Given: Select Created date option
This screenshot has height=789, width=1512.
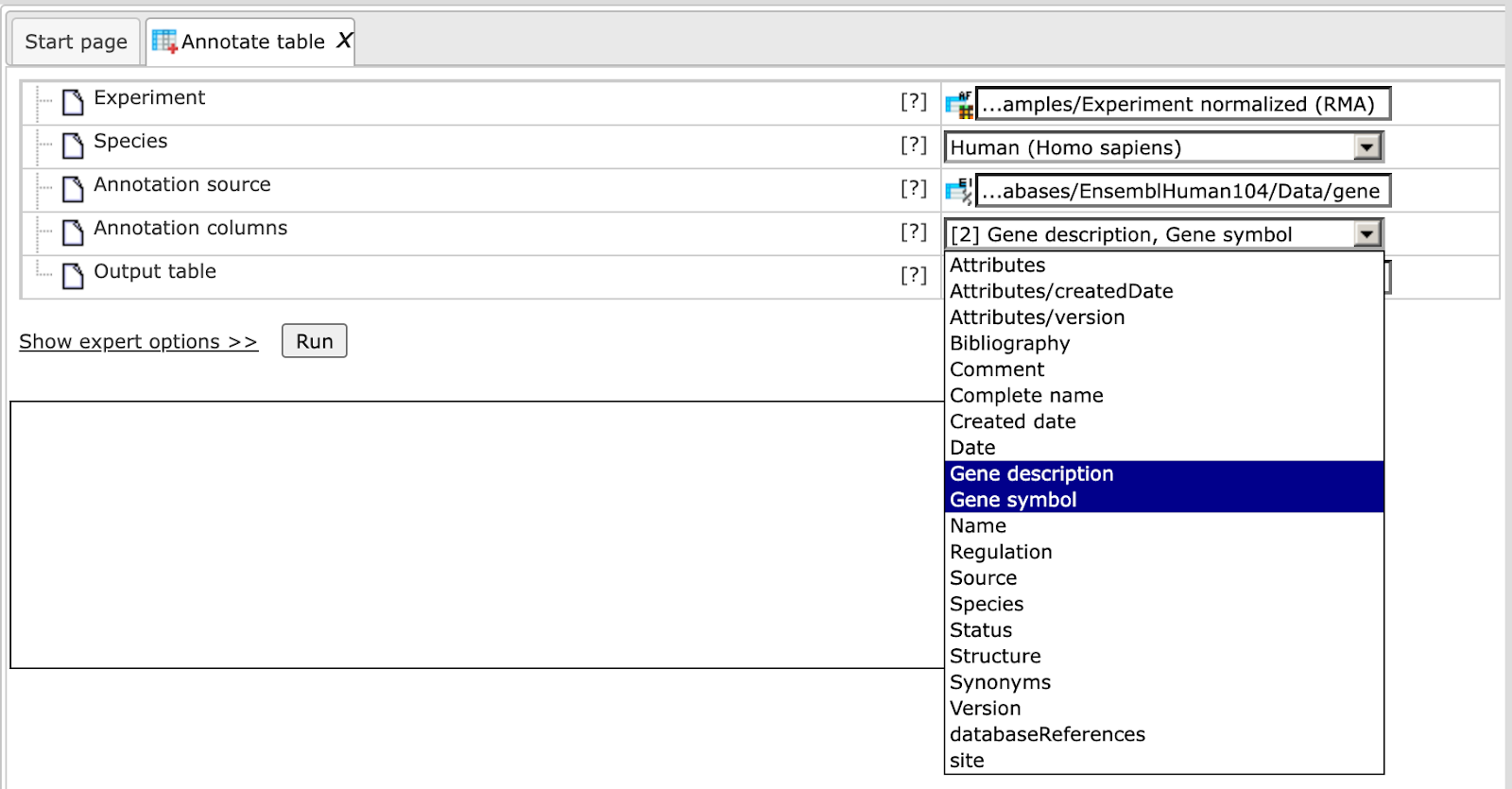Looking at the screenshot, I should click(1164, 421).
